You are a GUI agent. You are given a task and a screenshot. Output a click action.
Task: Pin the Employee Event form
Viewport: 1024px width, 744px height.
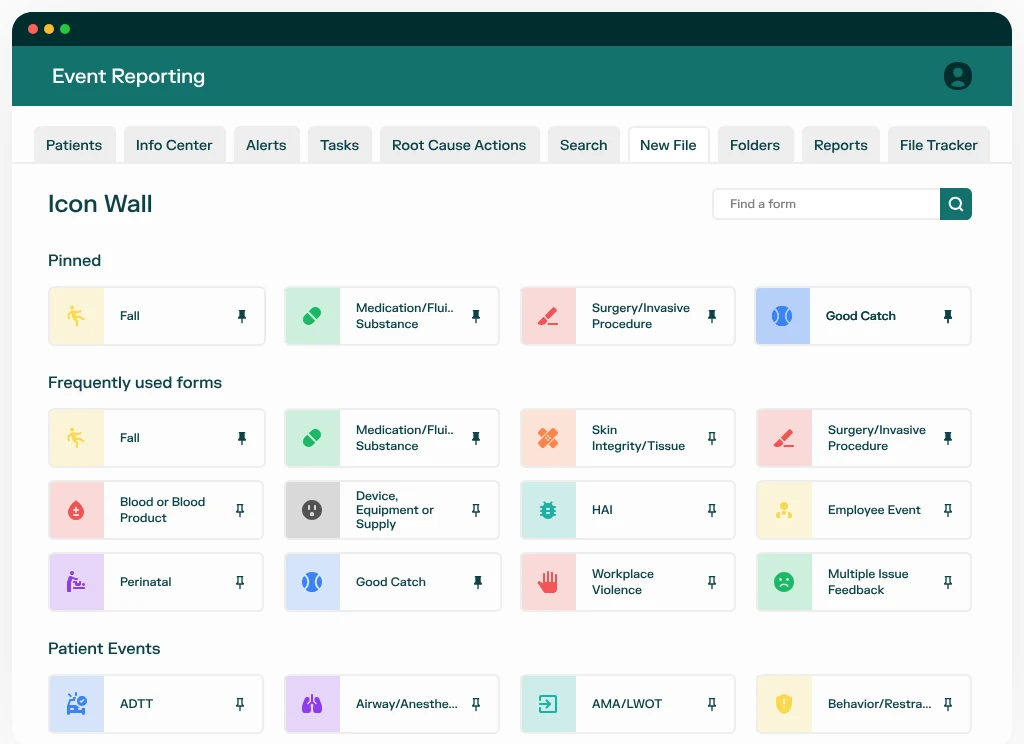(x=948, y=510)
